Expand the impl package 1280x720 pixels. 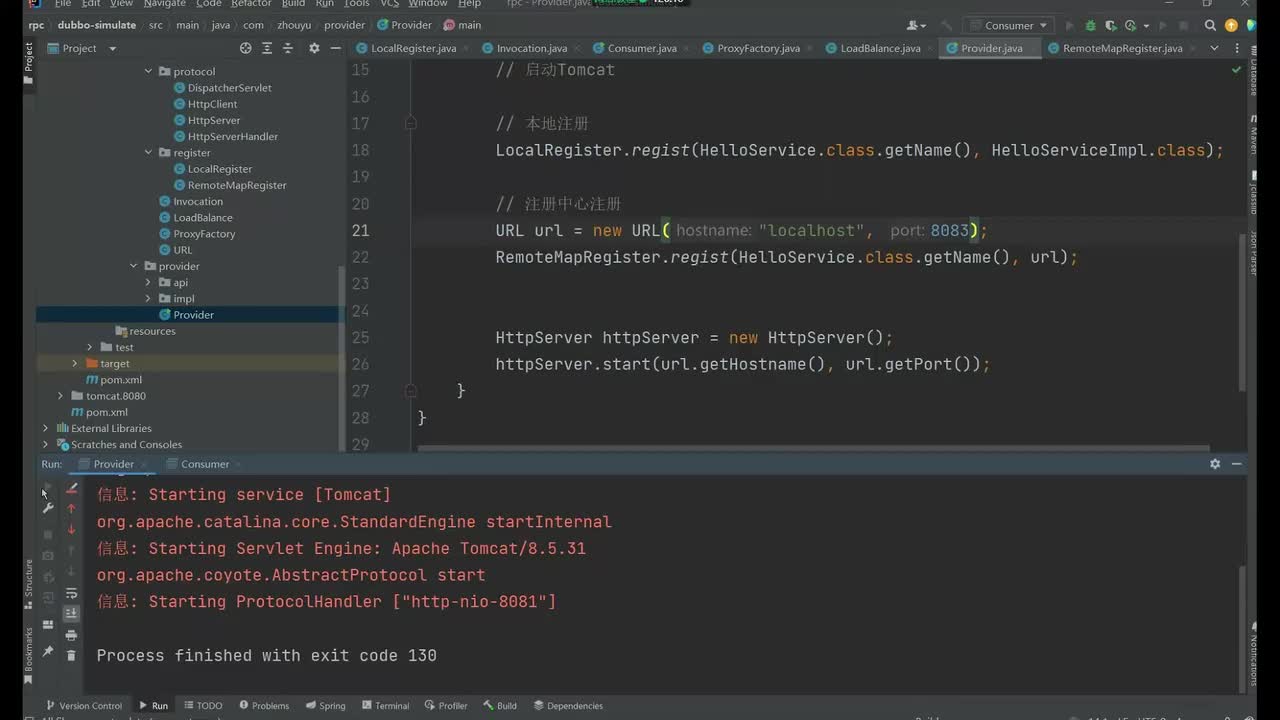pos(148,298)
